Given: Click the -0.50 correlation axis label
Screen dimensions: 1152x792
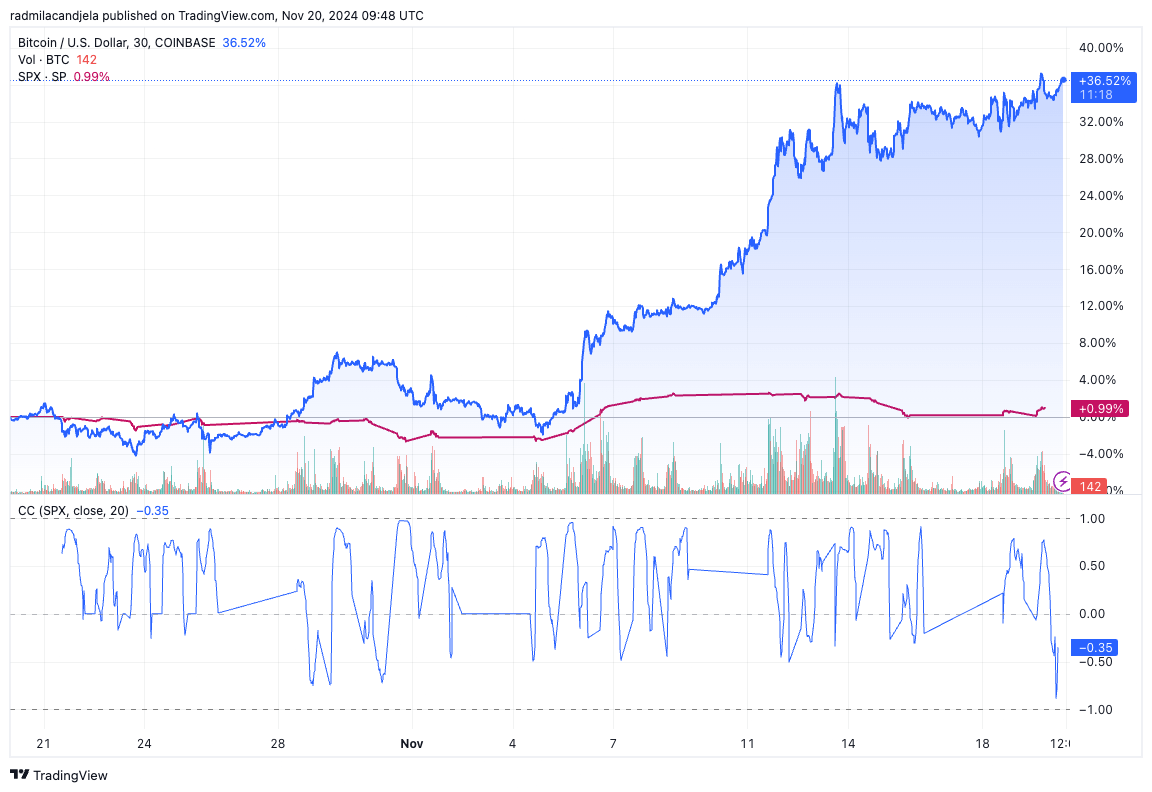Looking at the screenshot, I should coord(1095,662).
